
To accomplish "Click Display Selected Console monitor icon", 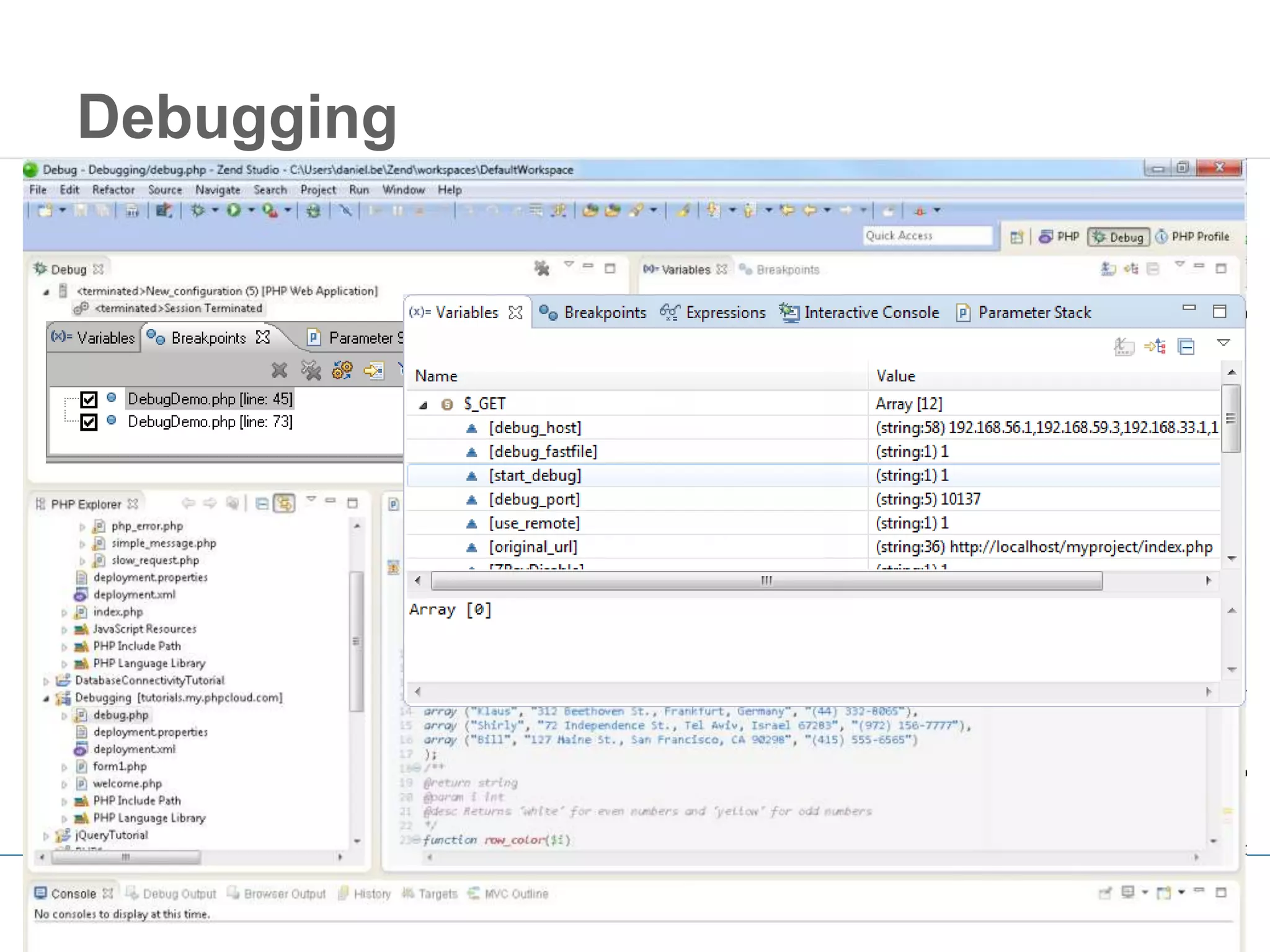I will point(1128,892).
